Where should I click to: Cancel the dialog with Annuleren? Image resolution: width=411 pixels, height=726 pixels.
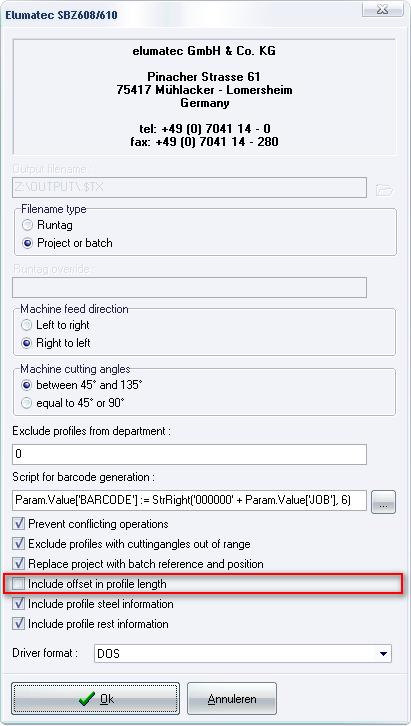click(x=232, y=699)
